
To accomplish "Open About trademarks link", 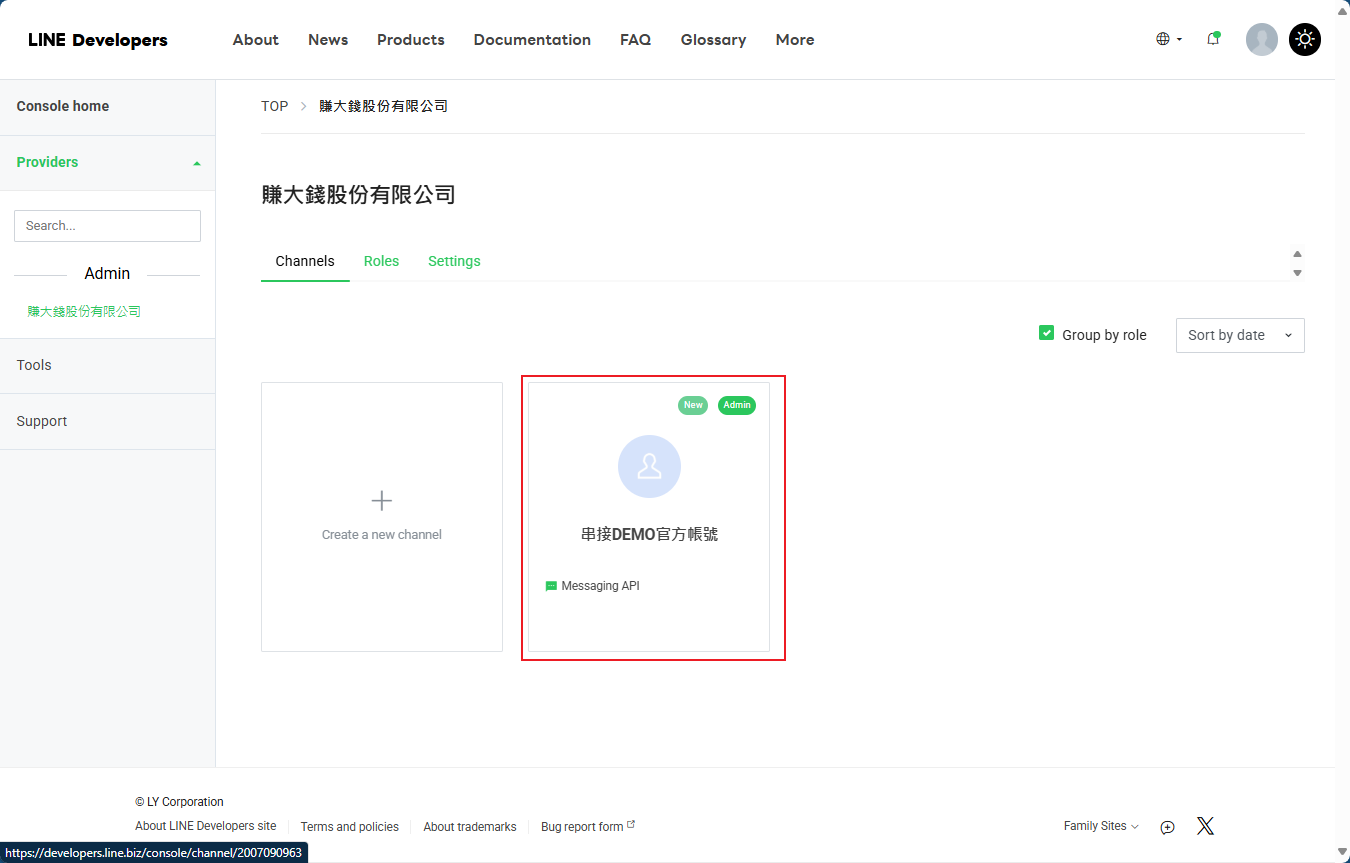I will 470,827.
